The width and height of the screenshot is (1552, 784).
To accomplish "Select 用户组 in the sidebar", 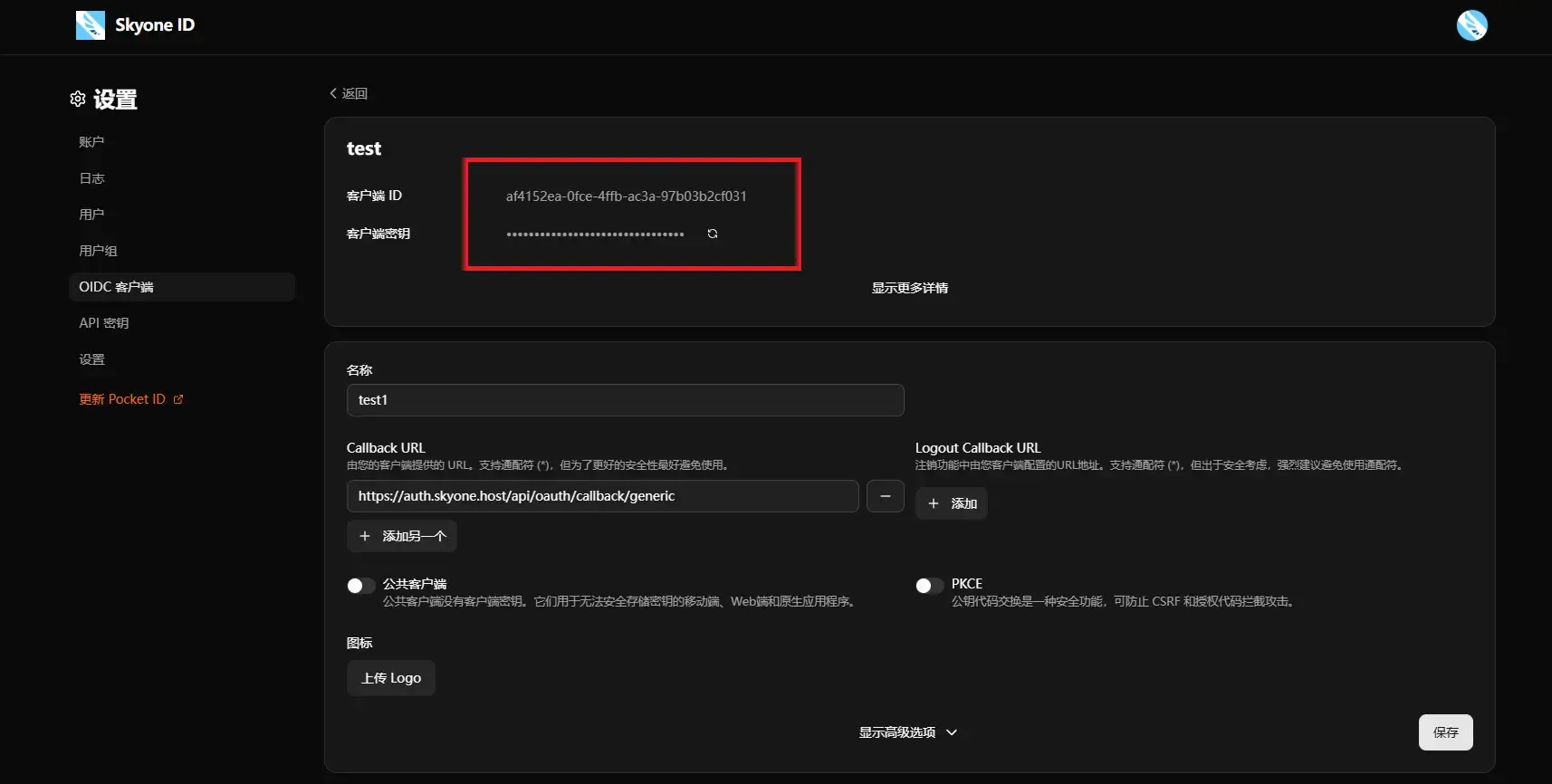I will 98,251.
